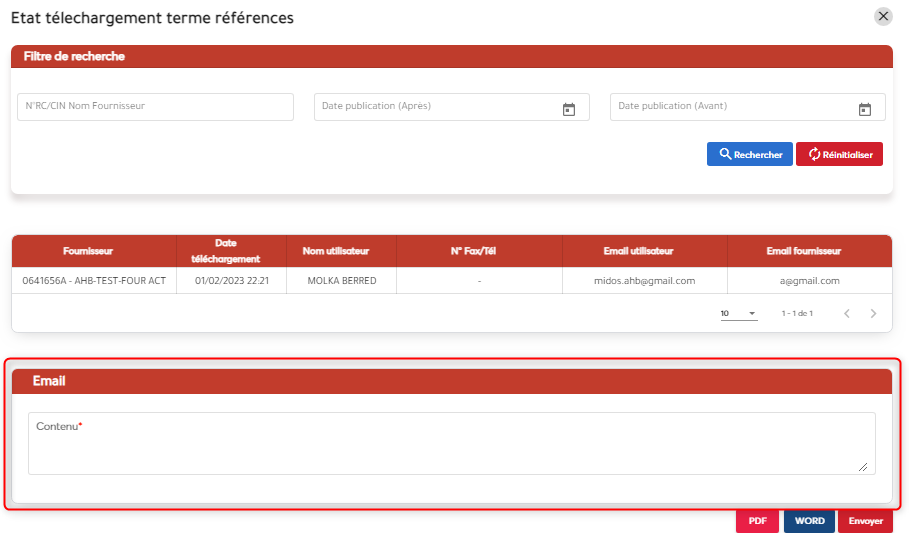Click the Rechercher search button
The image size is (909, 544).
pyautogui.click(x=749, y=154)
